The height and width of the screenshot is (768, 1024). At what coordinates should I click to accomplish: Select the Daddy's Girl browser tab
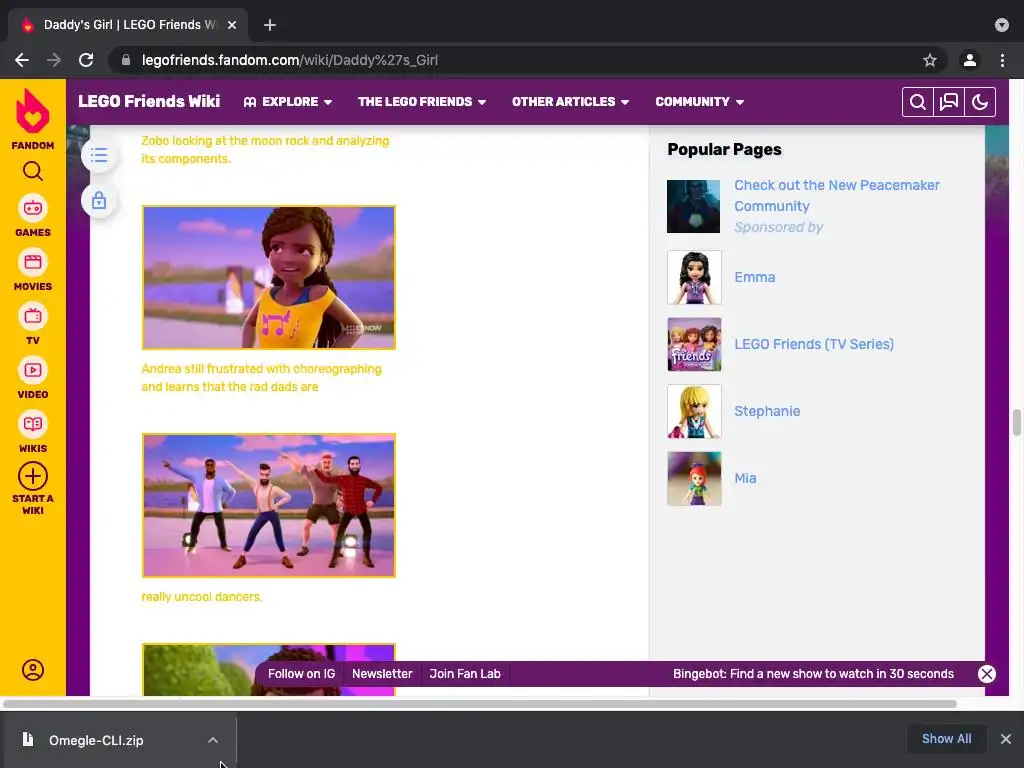[x=128, y=25]
